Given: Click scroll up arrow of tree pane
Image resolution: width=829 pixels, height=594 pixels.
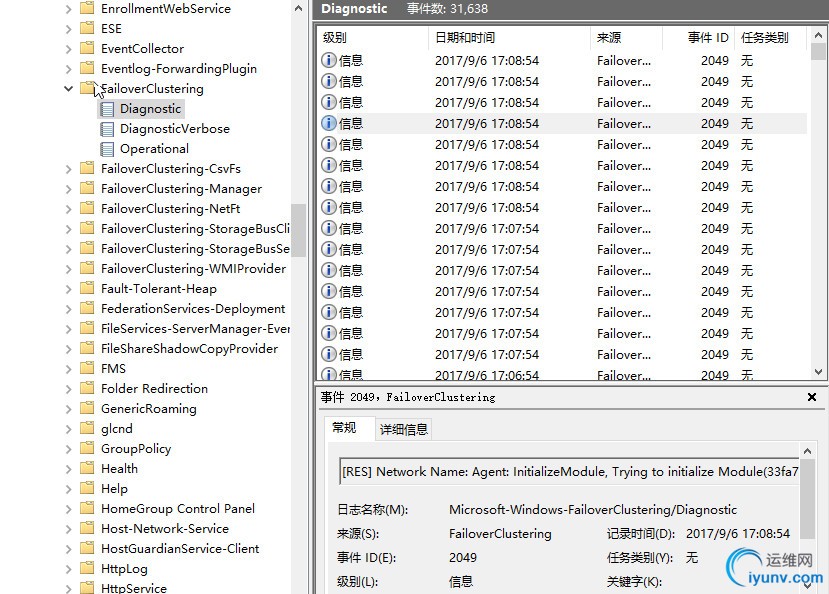Looking at the screenshot, I should point(298,8).
